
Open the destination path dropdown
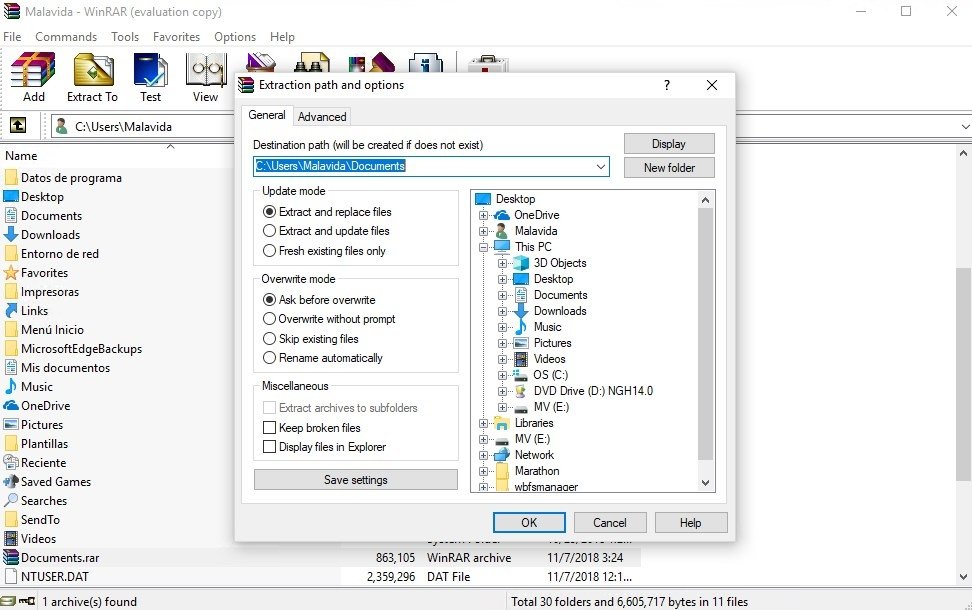pos(600,166)
